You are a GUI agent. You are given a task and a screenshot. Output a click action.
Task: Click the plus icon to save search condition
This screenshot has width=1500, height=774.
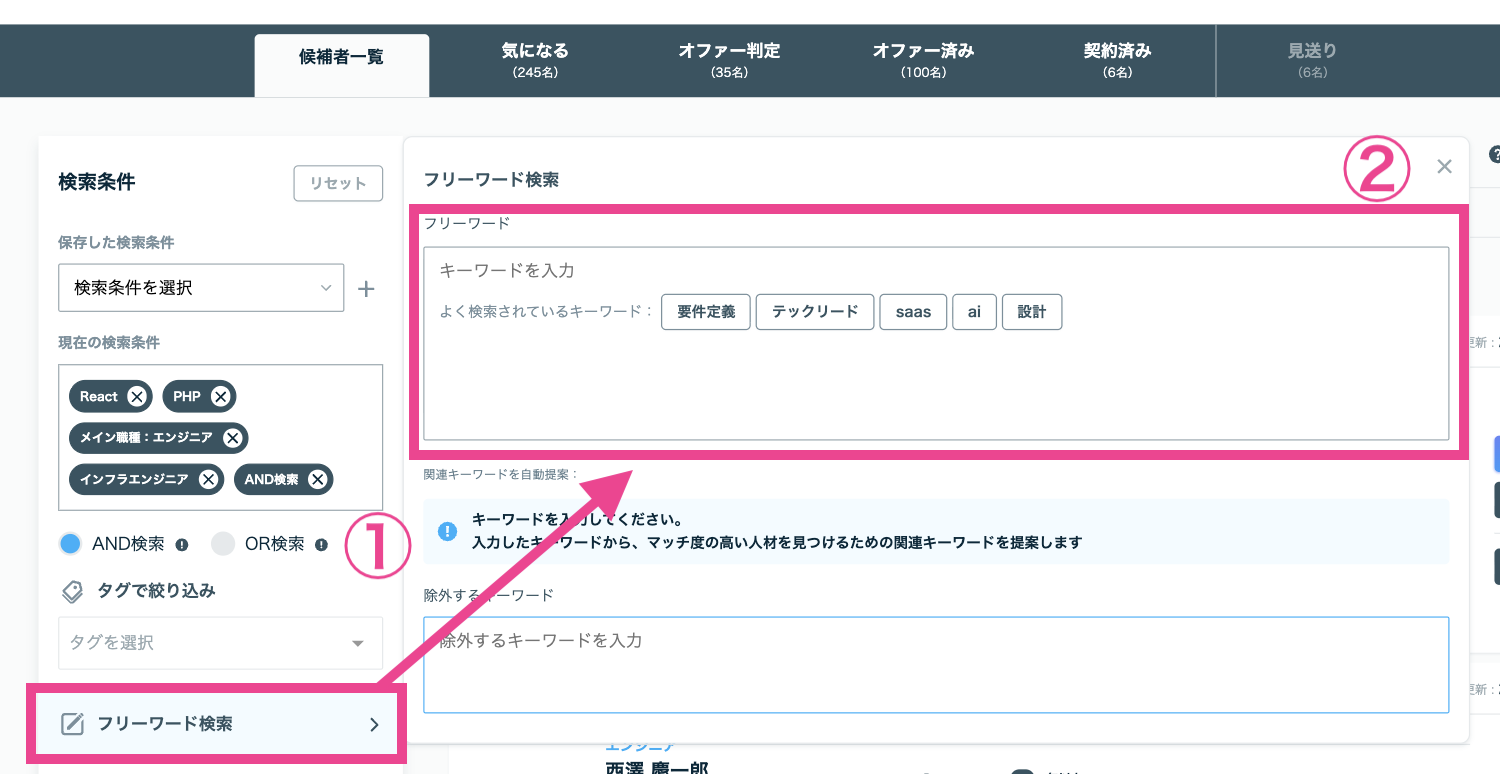[366, 289]
